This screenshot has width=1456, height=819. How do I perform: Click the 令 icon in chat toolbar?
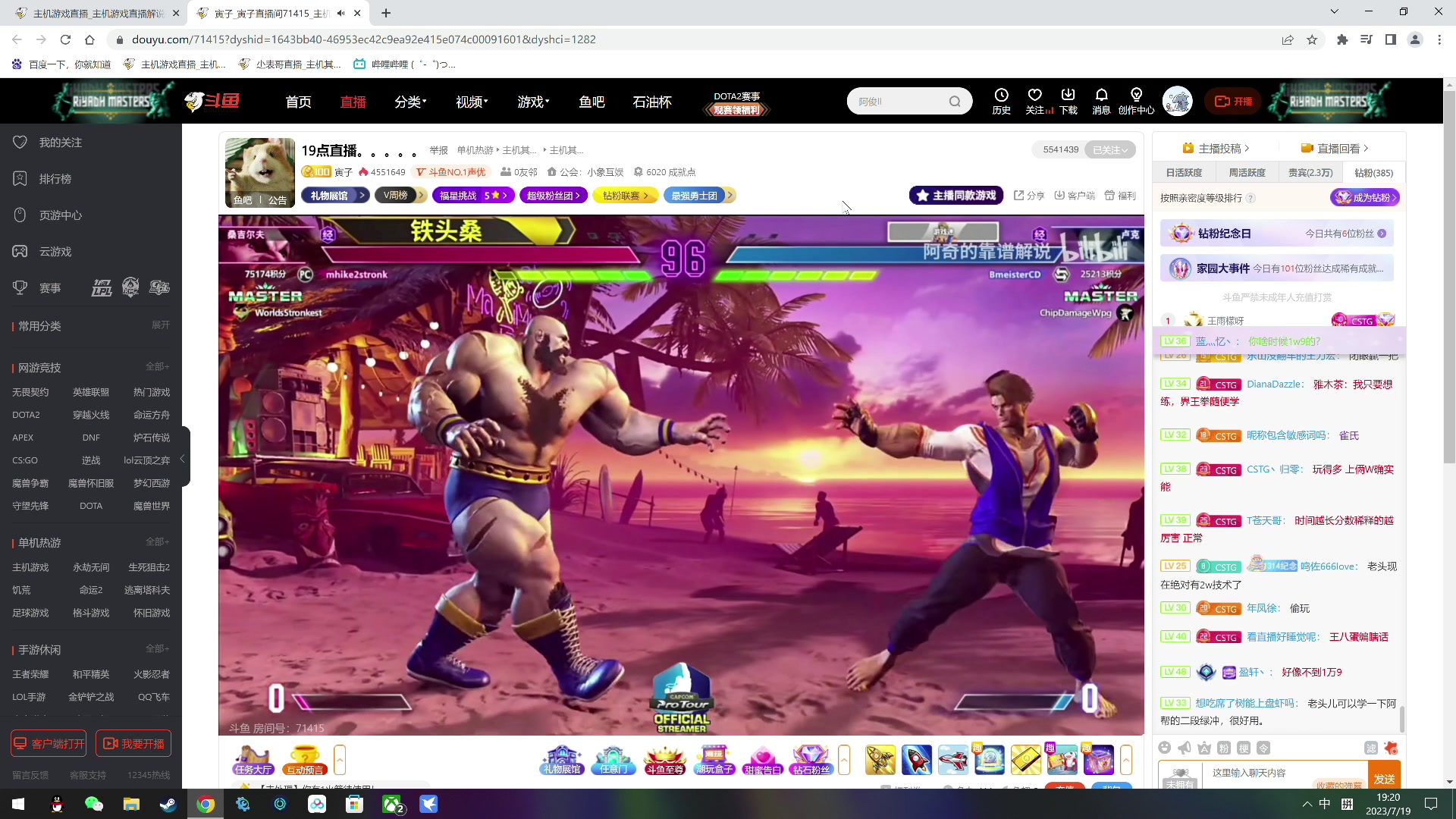coord(1263,748)
